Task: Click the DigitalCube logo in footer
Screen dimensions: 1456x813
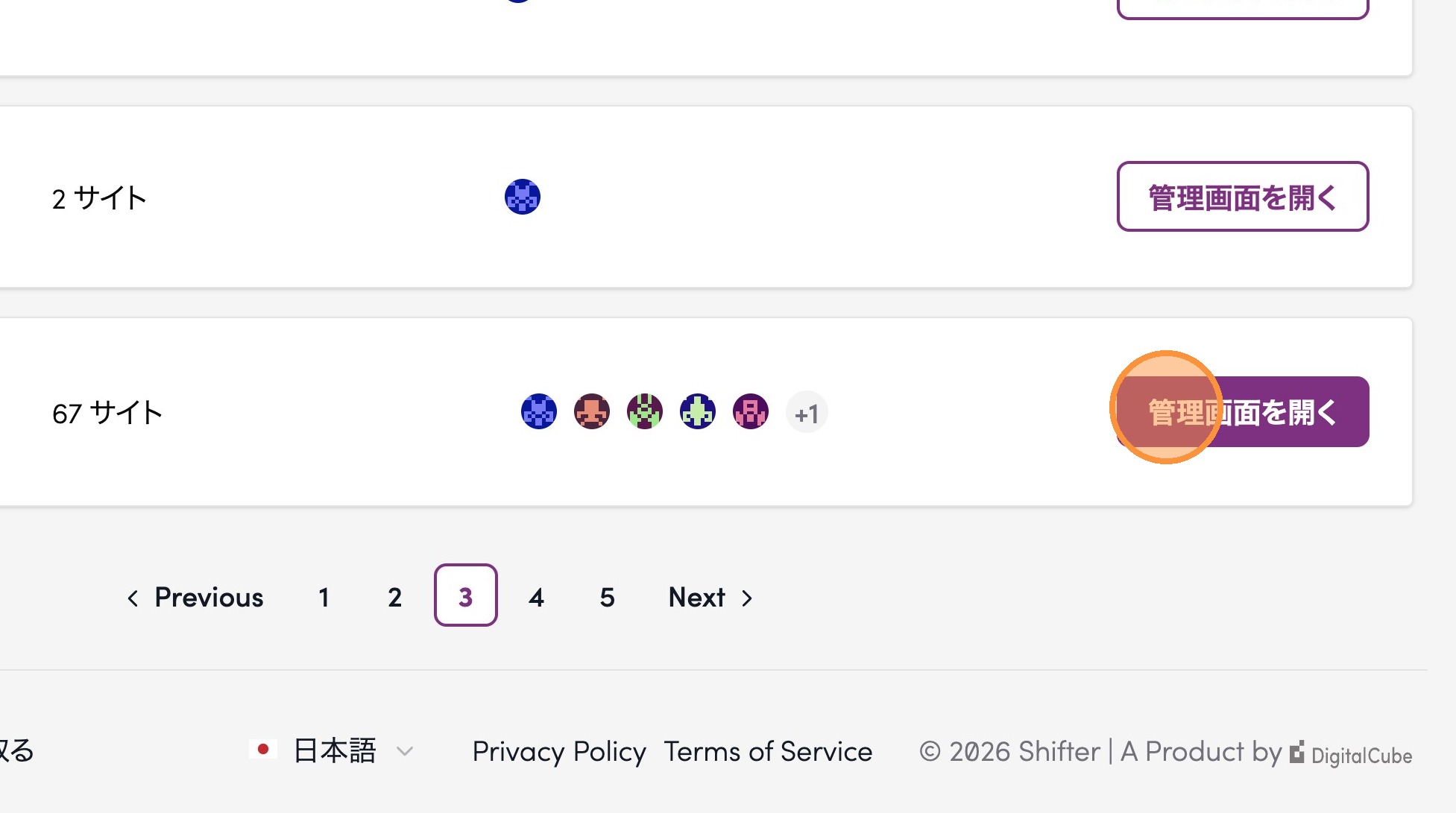Action: 1351,753
